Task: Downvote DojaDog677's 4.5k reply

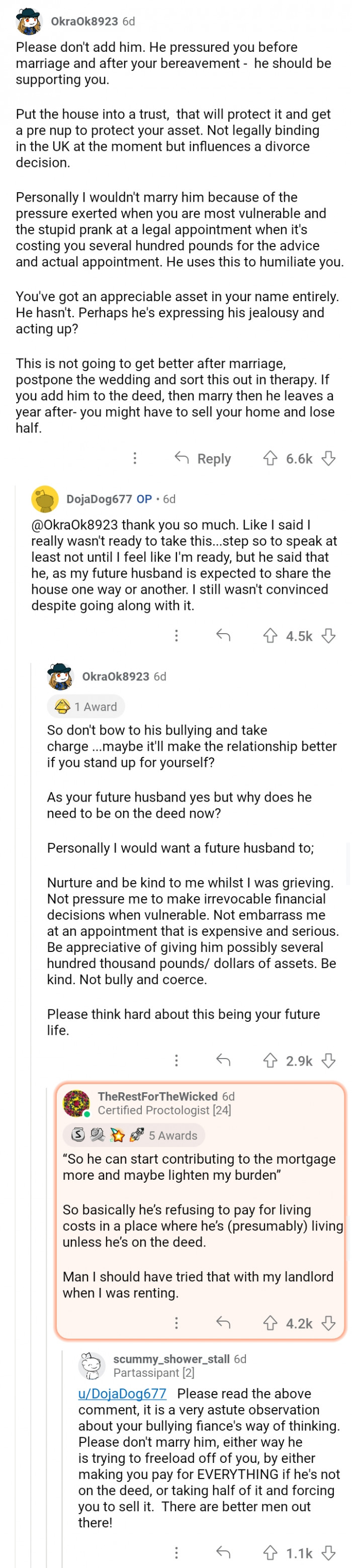Action: 329,636
